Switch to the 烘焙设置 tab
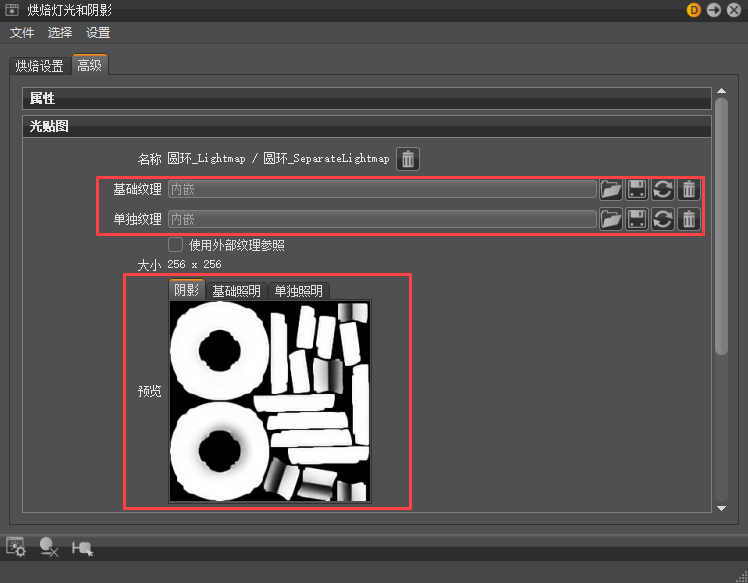The width and height of the screenshot is (748, 583). (40, 66)
